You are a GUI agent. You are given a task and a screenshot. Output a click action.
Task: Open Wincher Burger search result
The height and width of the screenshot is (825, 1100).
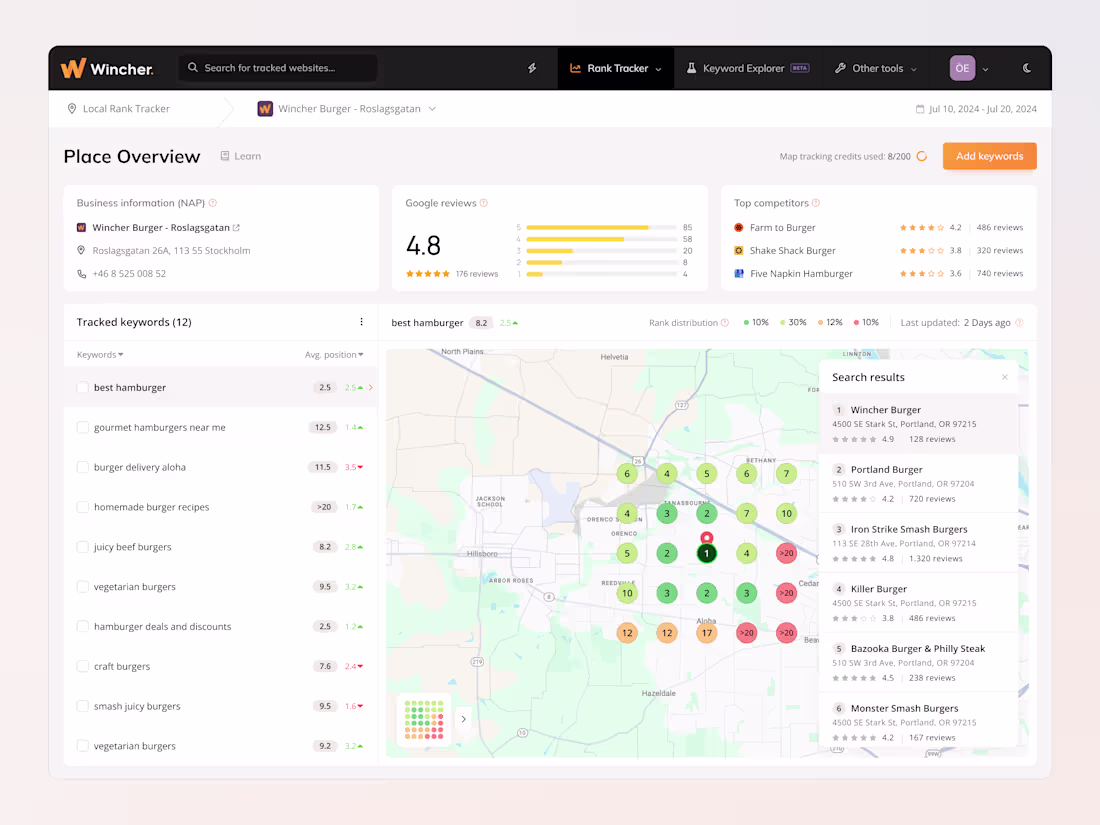click(918, 424)
